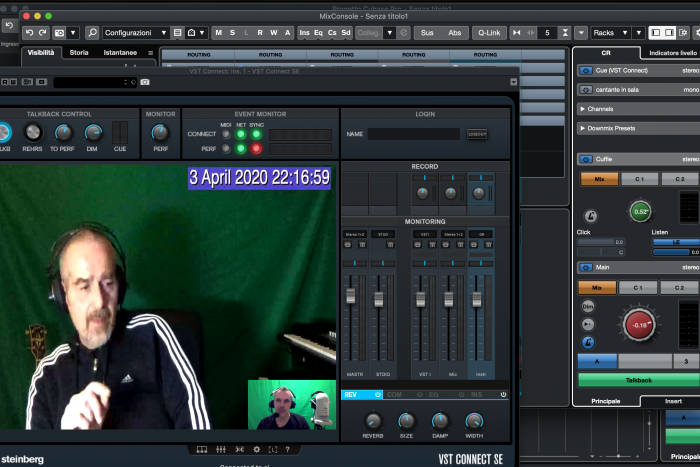The width and height of the screenshot is (700, 467).
Task: Toggle the Mute (M) button in toolbar
Action: tap(219, 33)
